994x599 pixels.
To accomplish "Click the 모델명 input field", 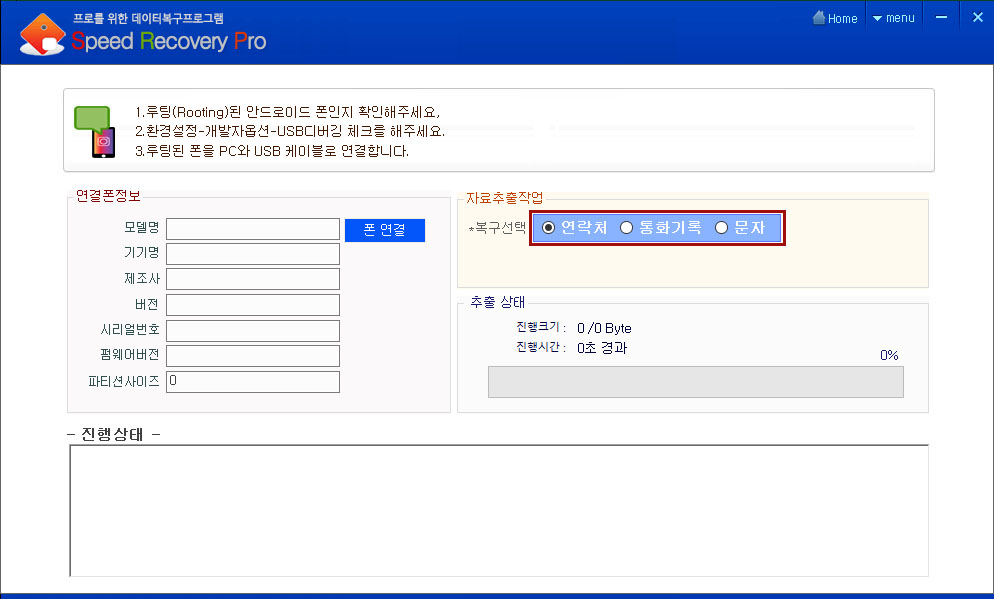I will coord(253,229).
